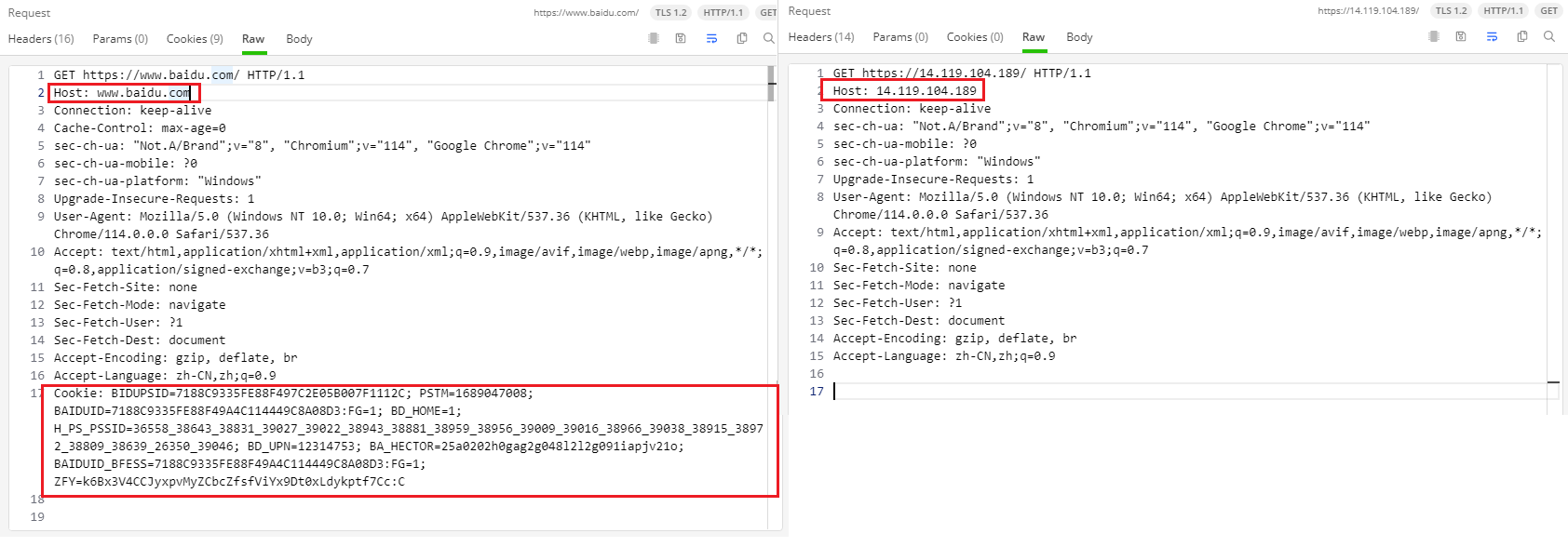Image resolution: width=1568 pixels, height=547 pixels.
Task: Click the TLS 1.2 badge for baidu.com
Action: coord(670,12)
